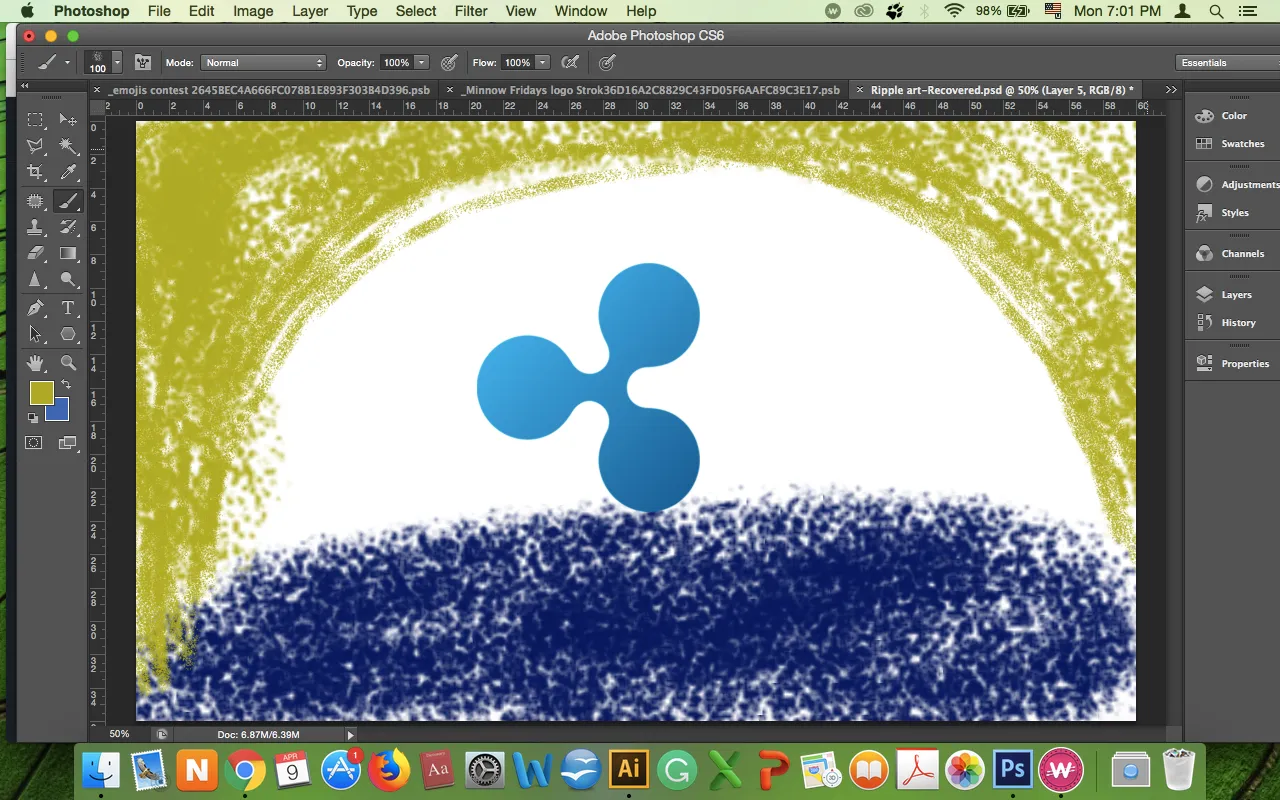Select the History Brush tool

(x=68, y=227)
